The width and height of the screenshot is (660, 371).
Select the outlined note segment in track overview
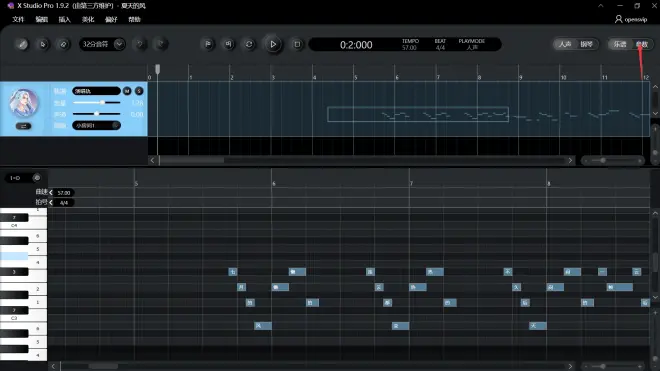pos(418,115)
